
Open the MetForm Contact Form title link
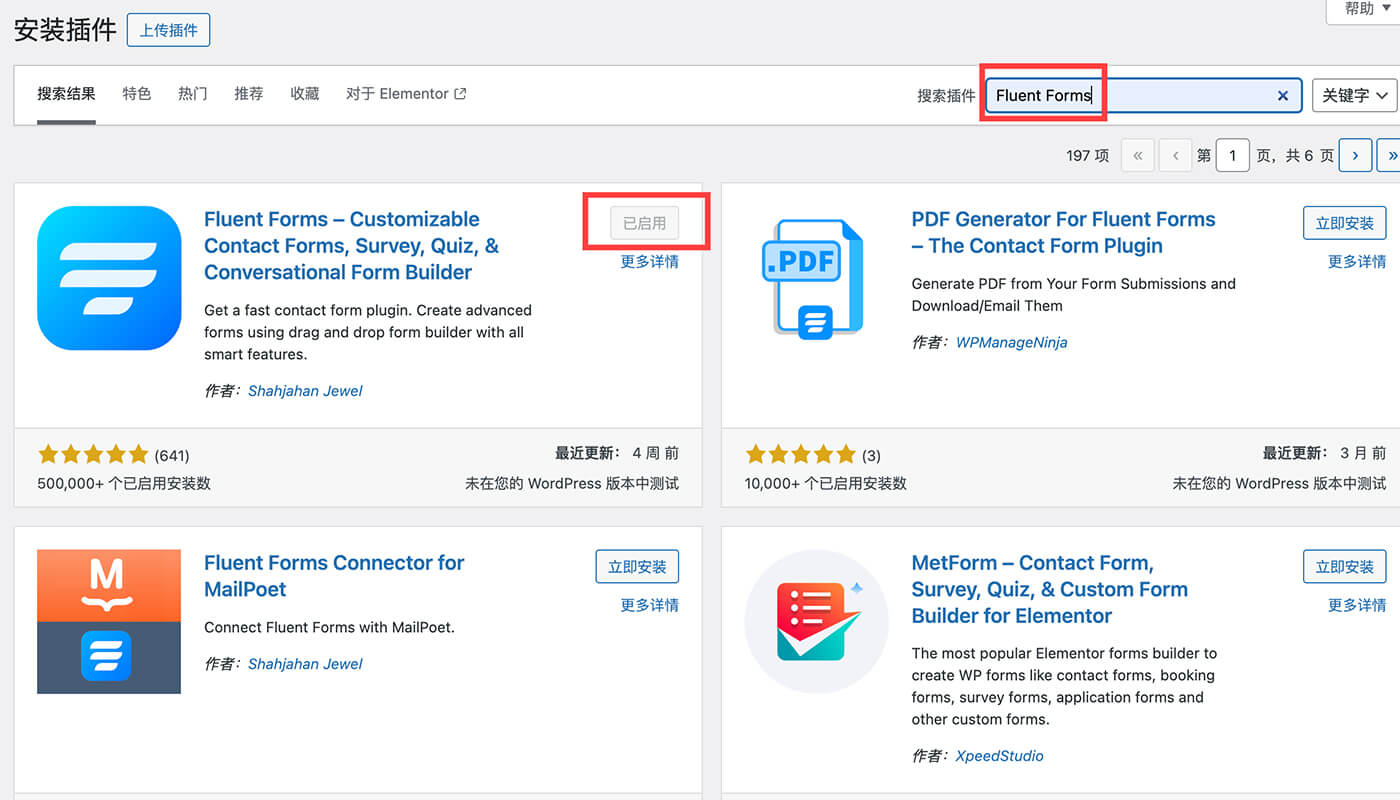pyautogui.click(x=1049, y=589)
